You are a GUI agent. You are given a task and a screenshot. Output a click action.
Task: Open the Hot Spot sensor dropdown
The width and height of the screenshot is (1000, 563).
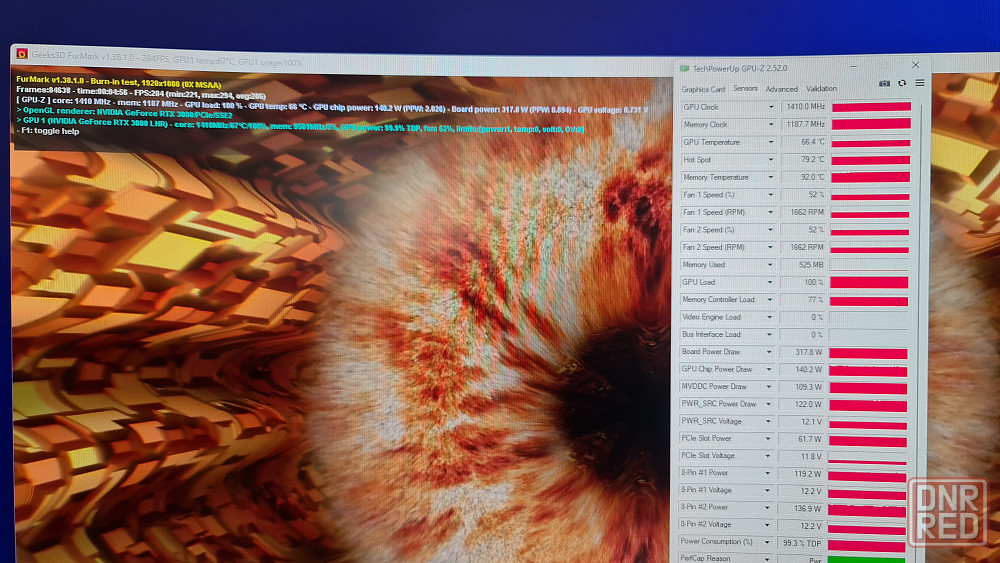770,160
